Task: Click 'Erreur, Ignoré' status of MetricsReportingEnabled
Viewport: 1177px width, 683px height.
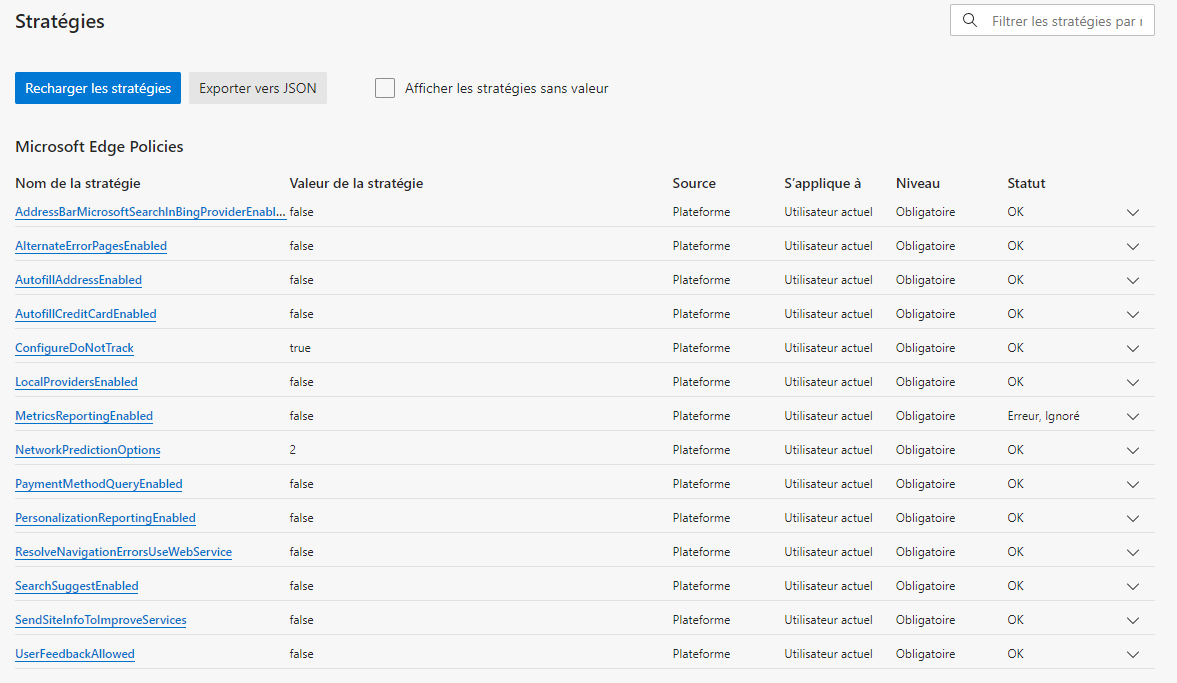Action: pos(1043,416)
